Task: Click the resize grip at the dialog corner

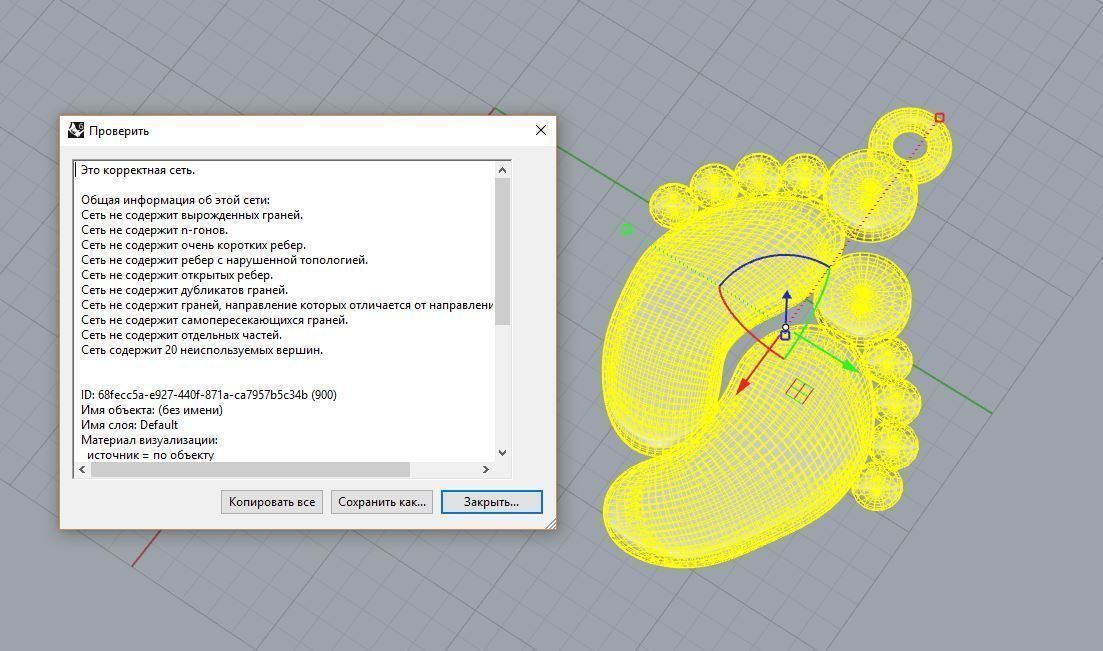Action: [550, 523]
